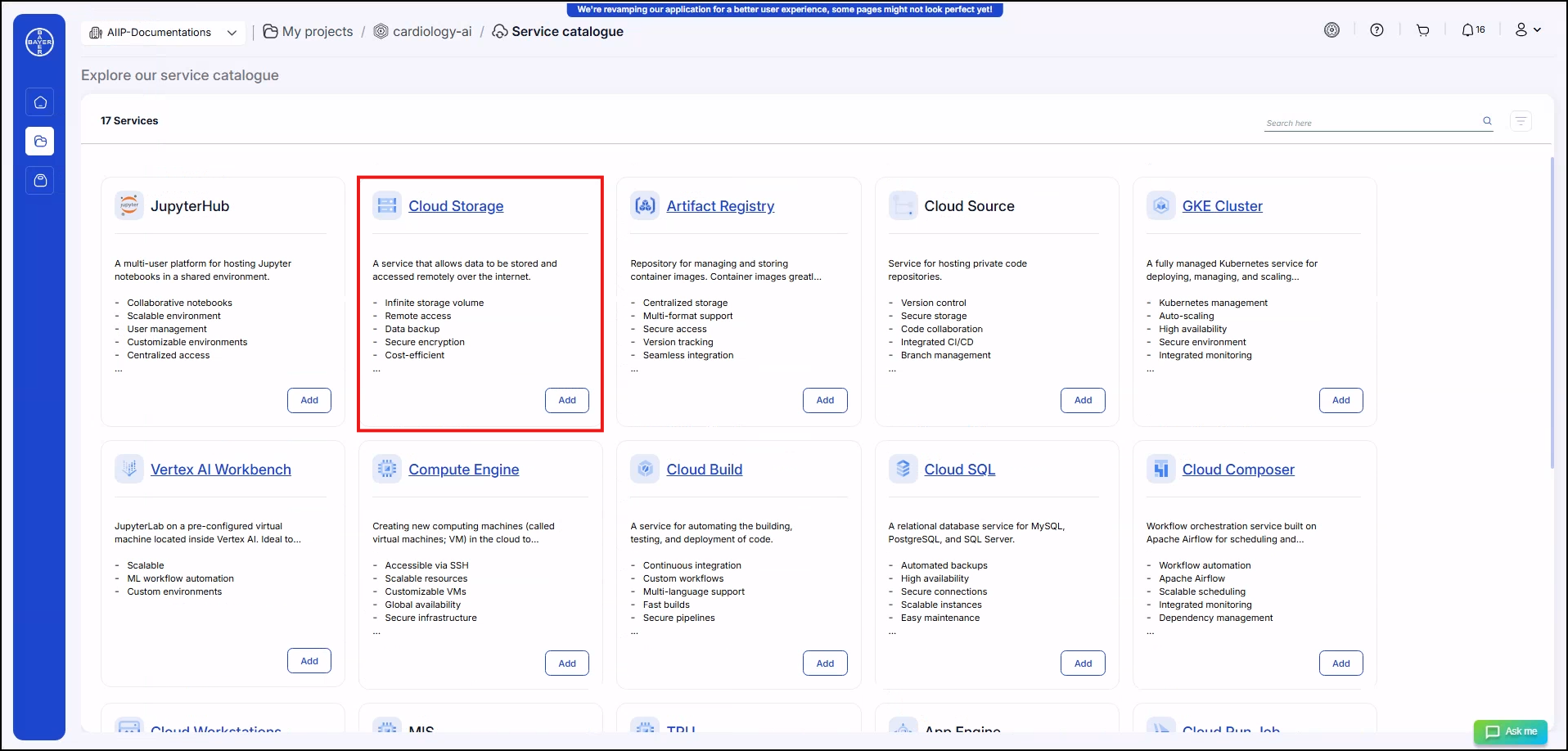Screen dimensions: 1568x751
Task: Click the JupyterHub card title
Action: point(190,206)
